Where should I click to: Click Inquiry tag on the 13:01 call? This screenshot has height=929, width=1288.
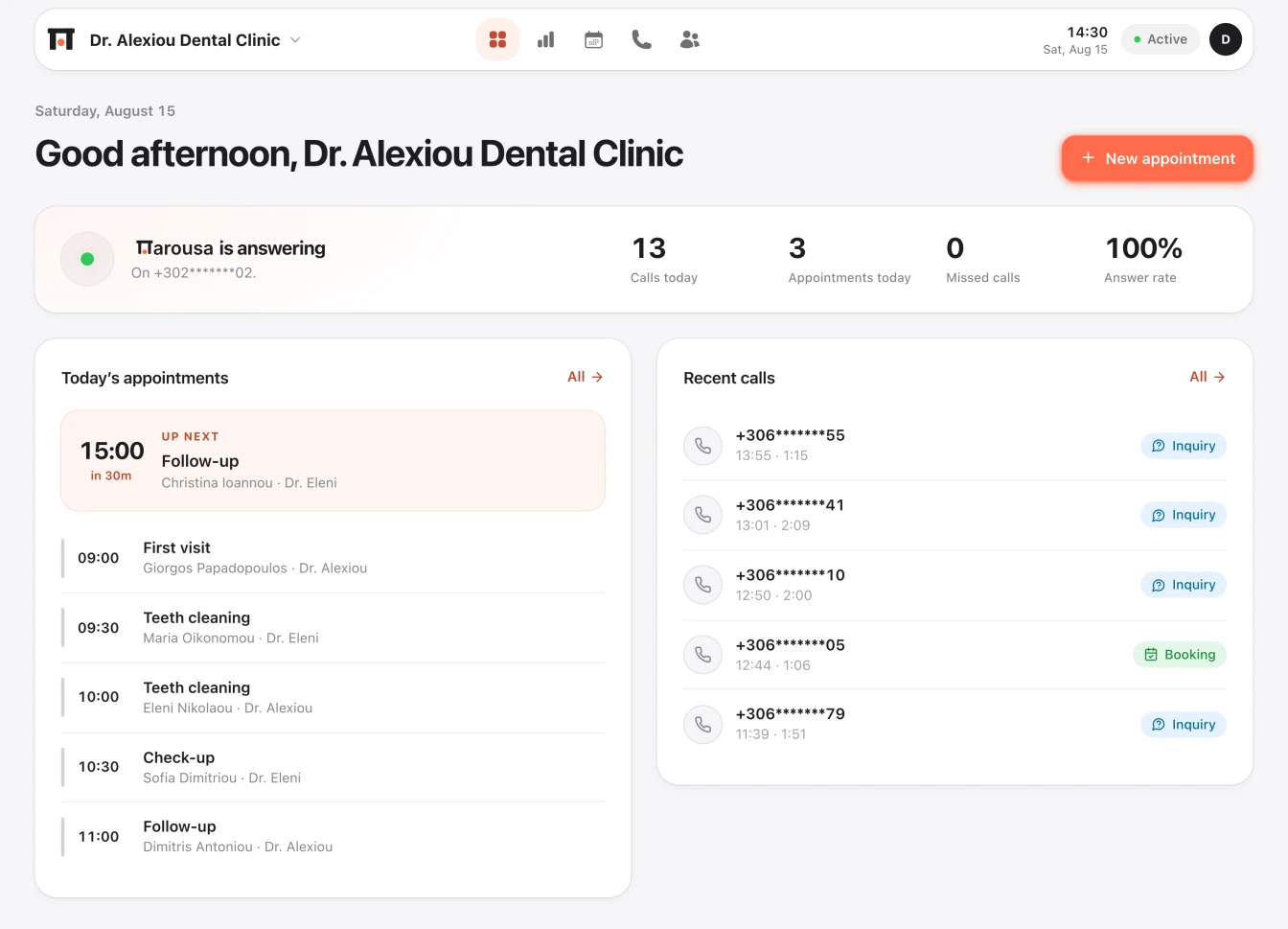(1184, 515)
